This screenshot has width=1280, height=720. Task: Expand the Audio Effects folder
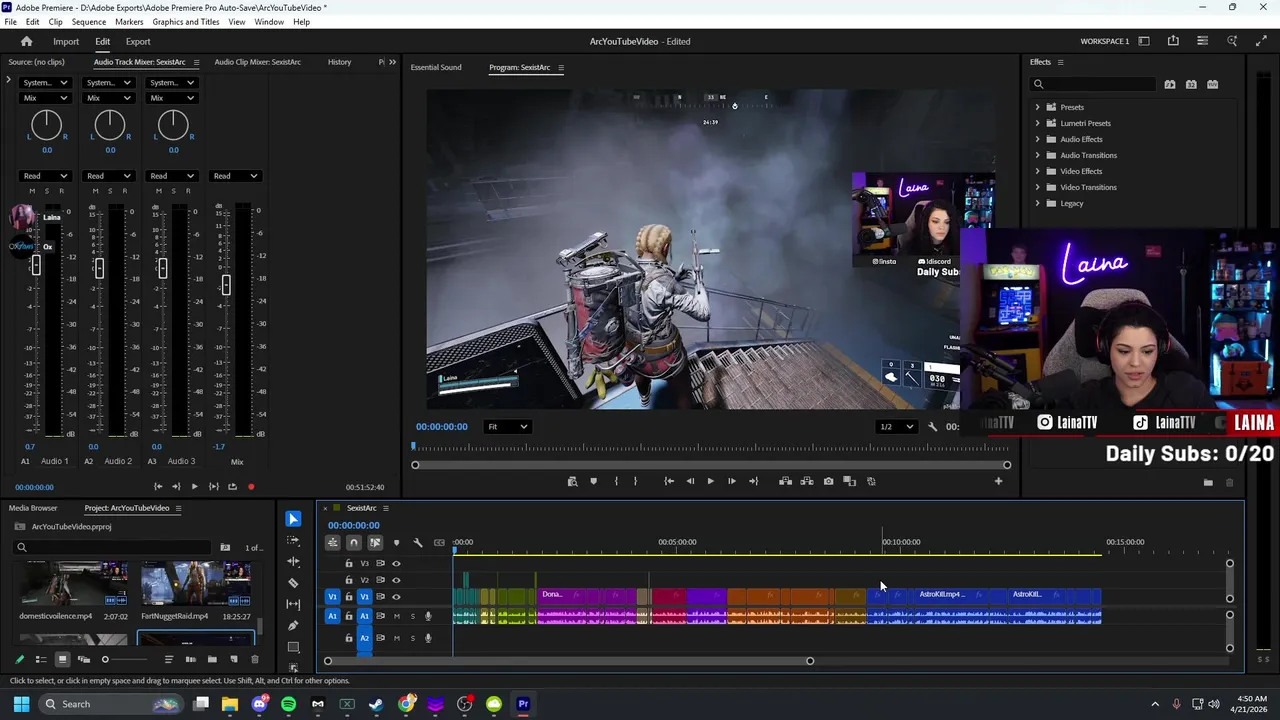(x=1037, y=139)
